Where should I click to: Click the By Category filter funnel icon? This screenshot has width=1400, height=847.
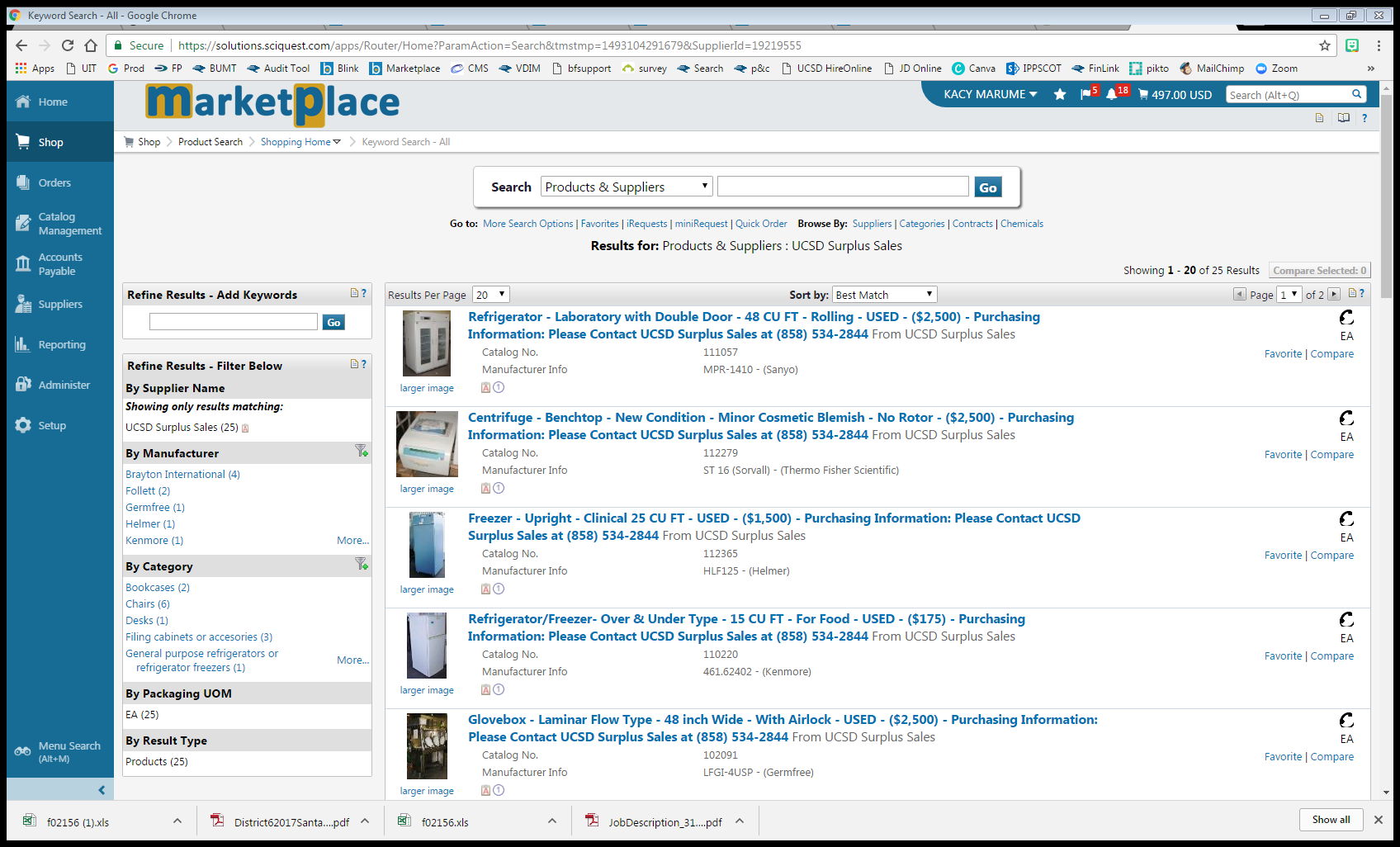click(x=362, y=564)
